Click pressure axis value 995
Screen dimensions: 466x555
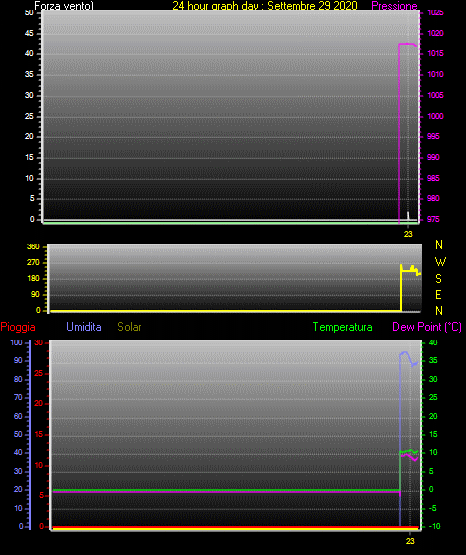(433, 136)
